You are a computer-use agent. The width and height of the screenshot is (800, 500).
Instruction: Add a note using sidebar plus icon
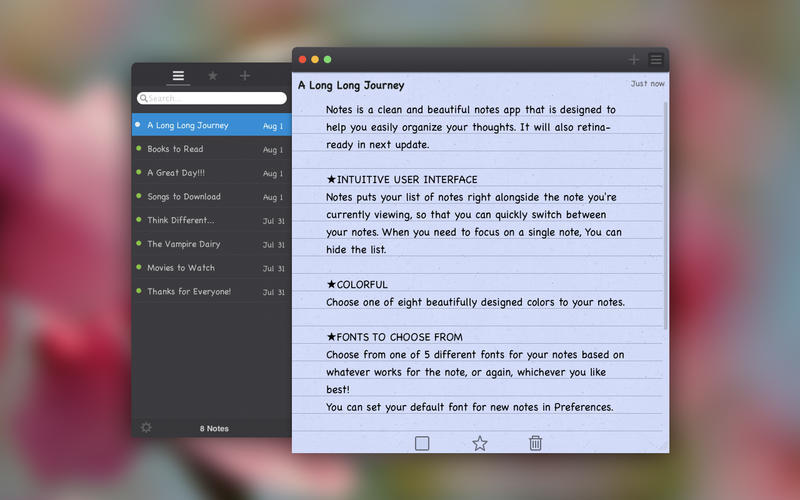pyautogui.click(x=245, y=76)
